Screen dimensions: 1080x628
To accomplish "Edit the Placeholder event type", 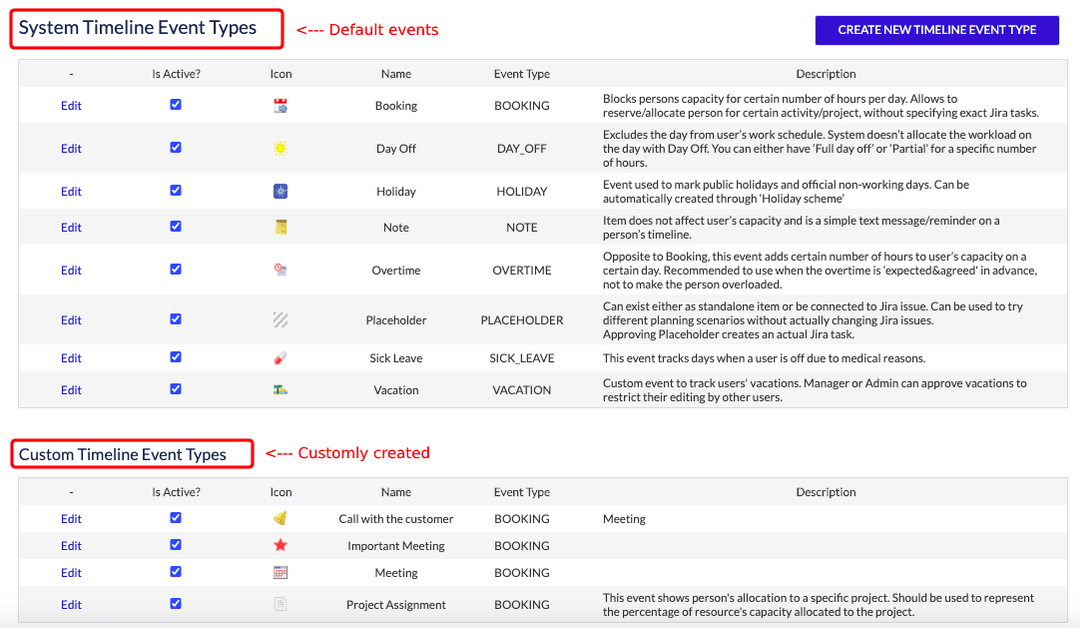I will pos(71,320).
